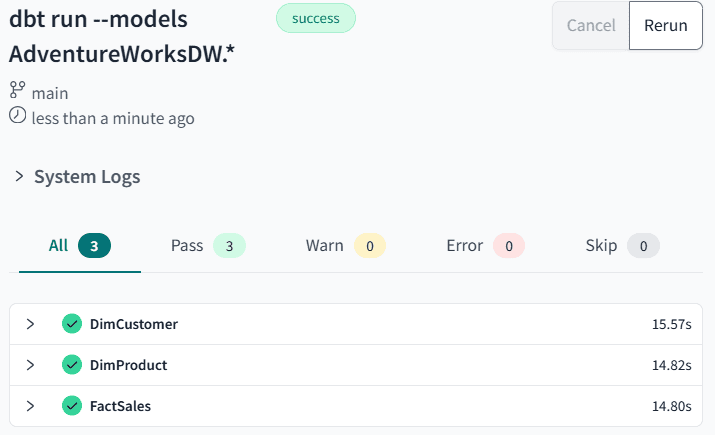Click the FactSales 14.80s duration
This screenshot has height=435, width=715.
click(672, 406)
